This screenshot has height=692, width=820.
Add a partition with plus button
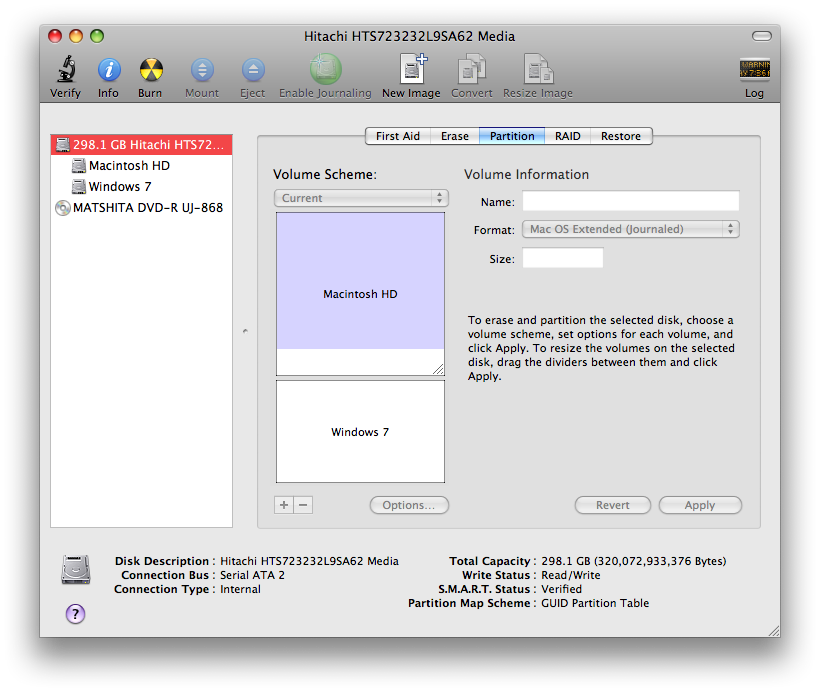click(x=284, y=505)
